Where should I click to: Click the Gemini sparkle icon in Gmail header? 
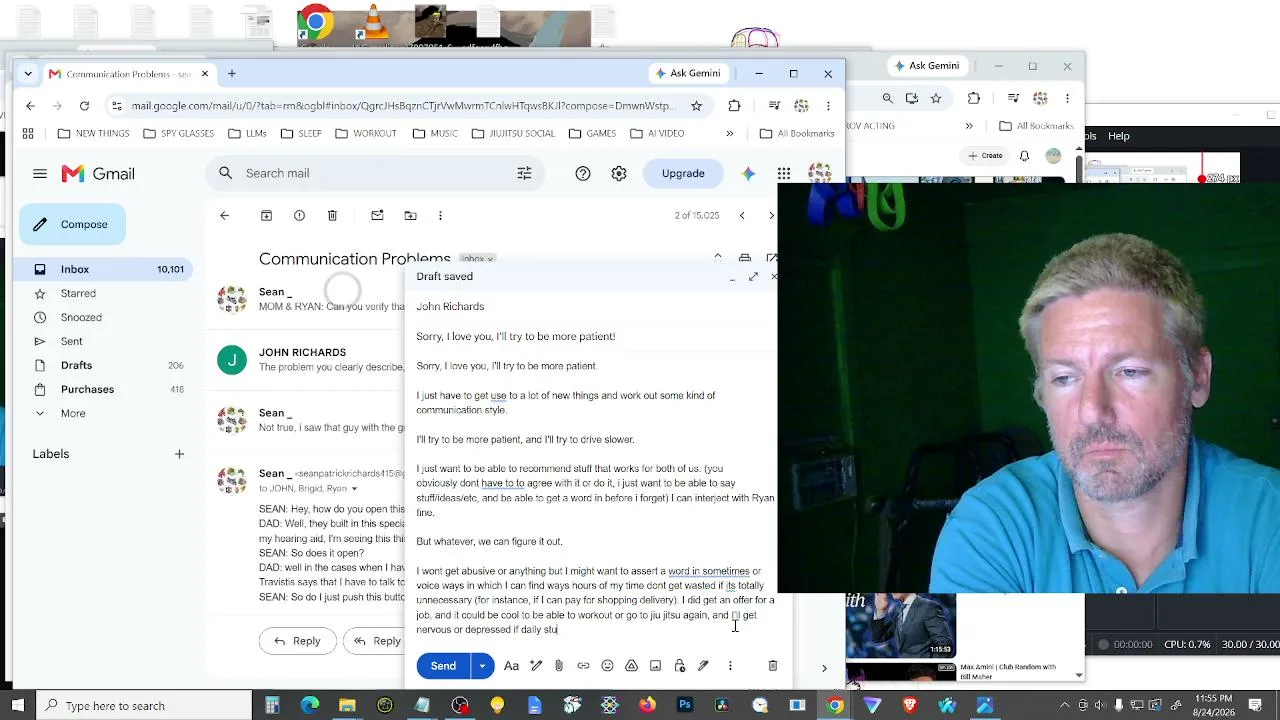(748, 173)
